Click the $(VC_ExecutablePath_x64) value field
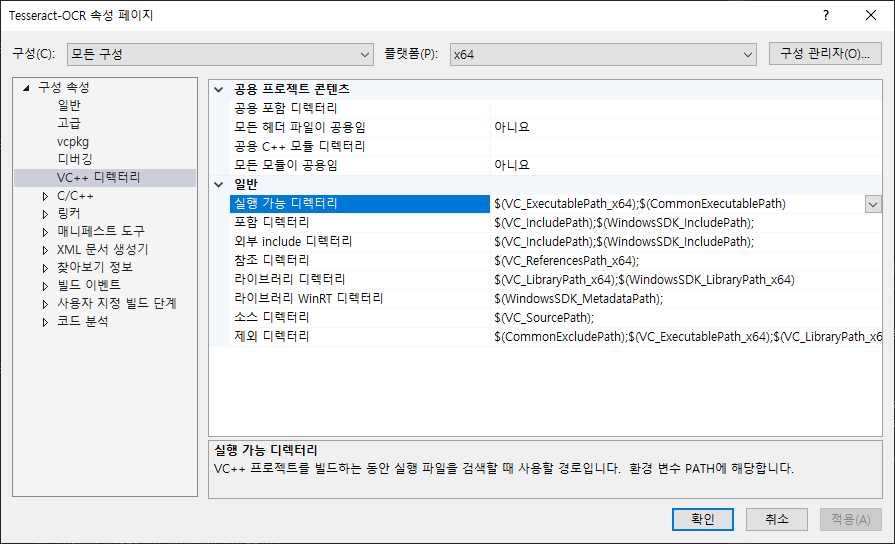 tap(678, 204)
